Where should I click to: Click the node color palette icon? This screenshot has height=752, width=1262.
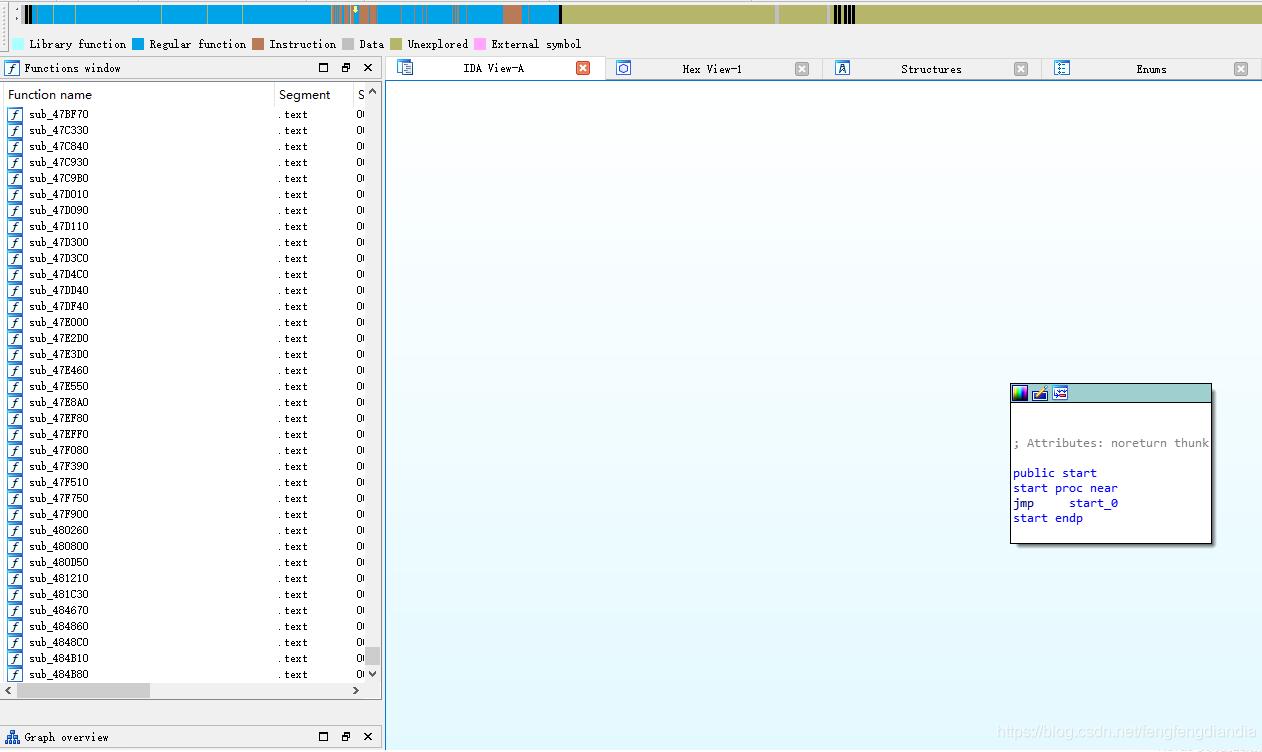(x=1020, y=393)
